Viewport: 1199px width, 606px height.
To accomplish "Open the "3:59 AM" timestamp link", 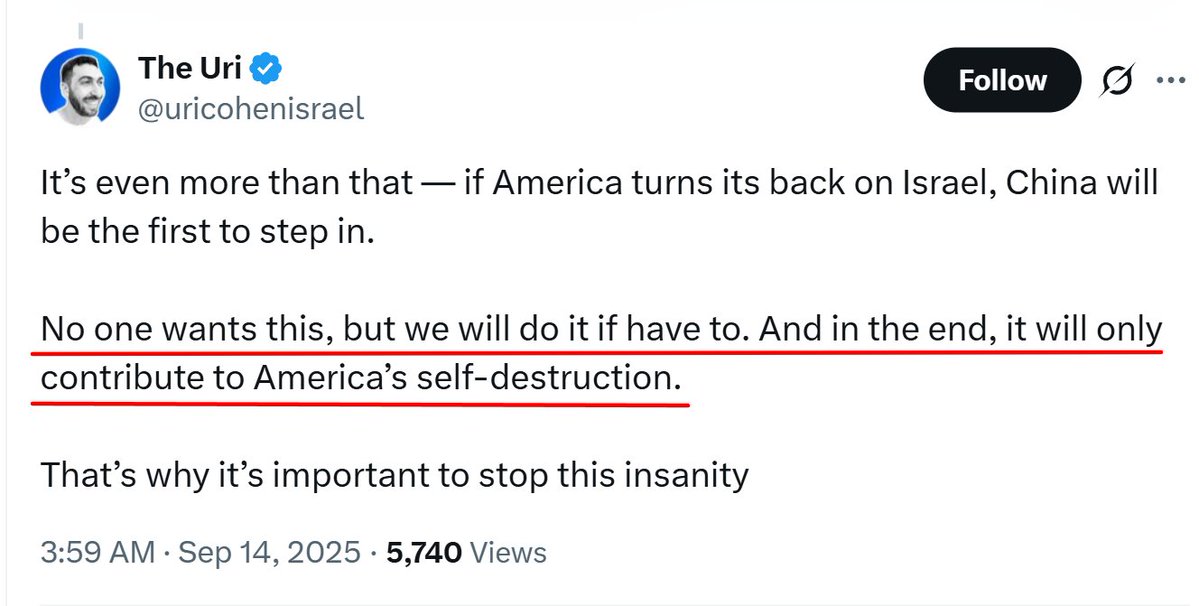I will (x=97, y=552).
